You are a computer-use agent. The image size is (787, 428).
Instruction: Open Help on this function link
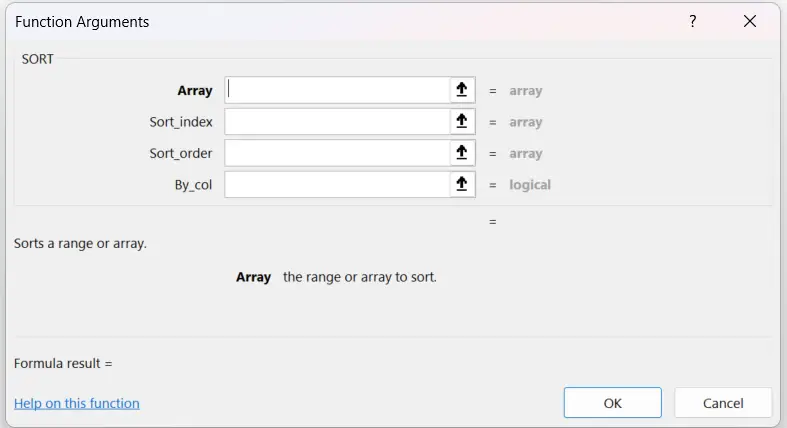point(77,403)
